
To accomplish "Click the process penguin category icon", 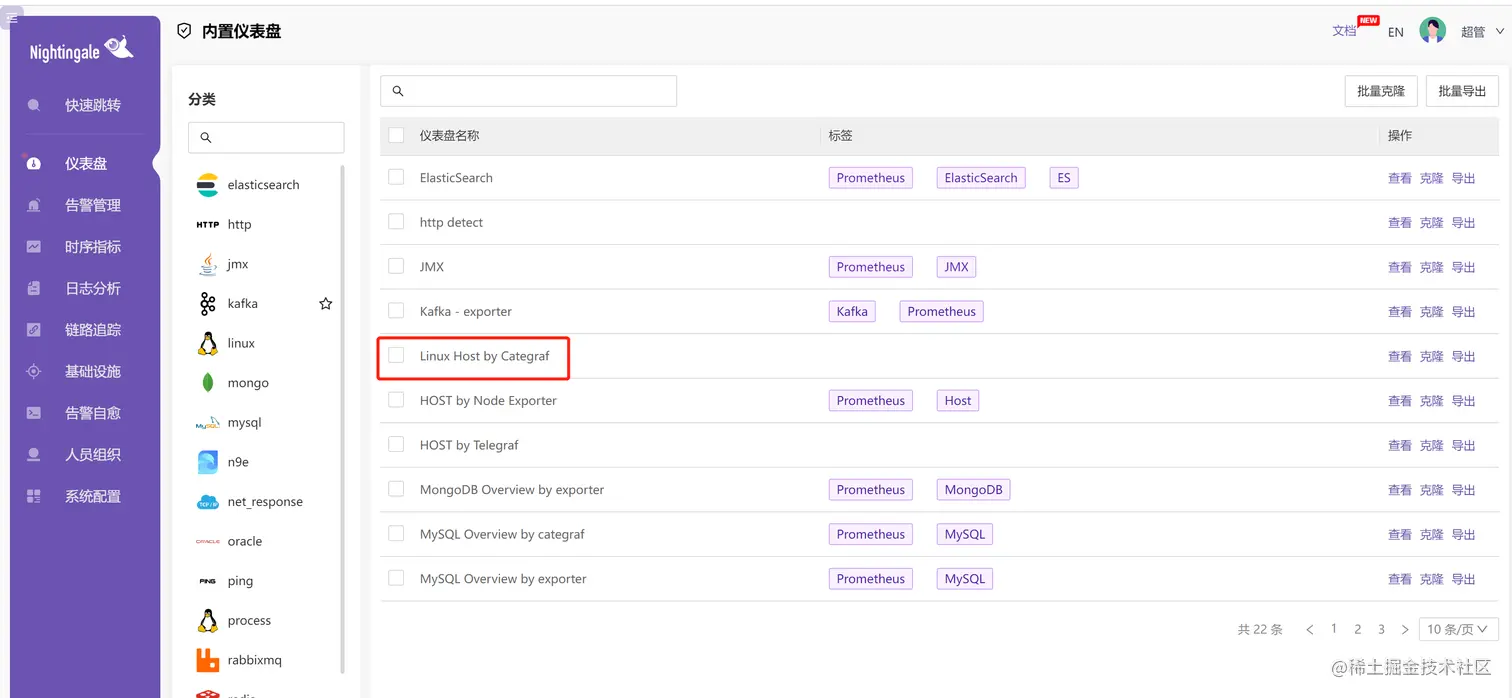I will pyautogui.click(x=207, y=621).
